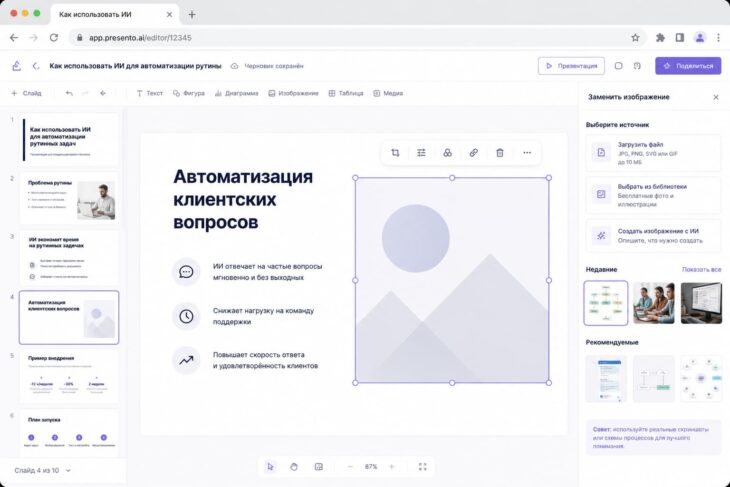This screenshot has height=487, width=730.
Task: Click the trend arrow icon on slide
Action: 186,360
